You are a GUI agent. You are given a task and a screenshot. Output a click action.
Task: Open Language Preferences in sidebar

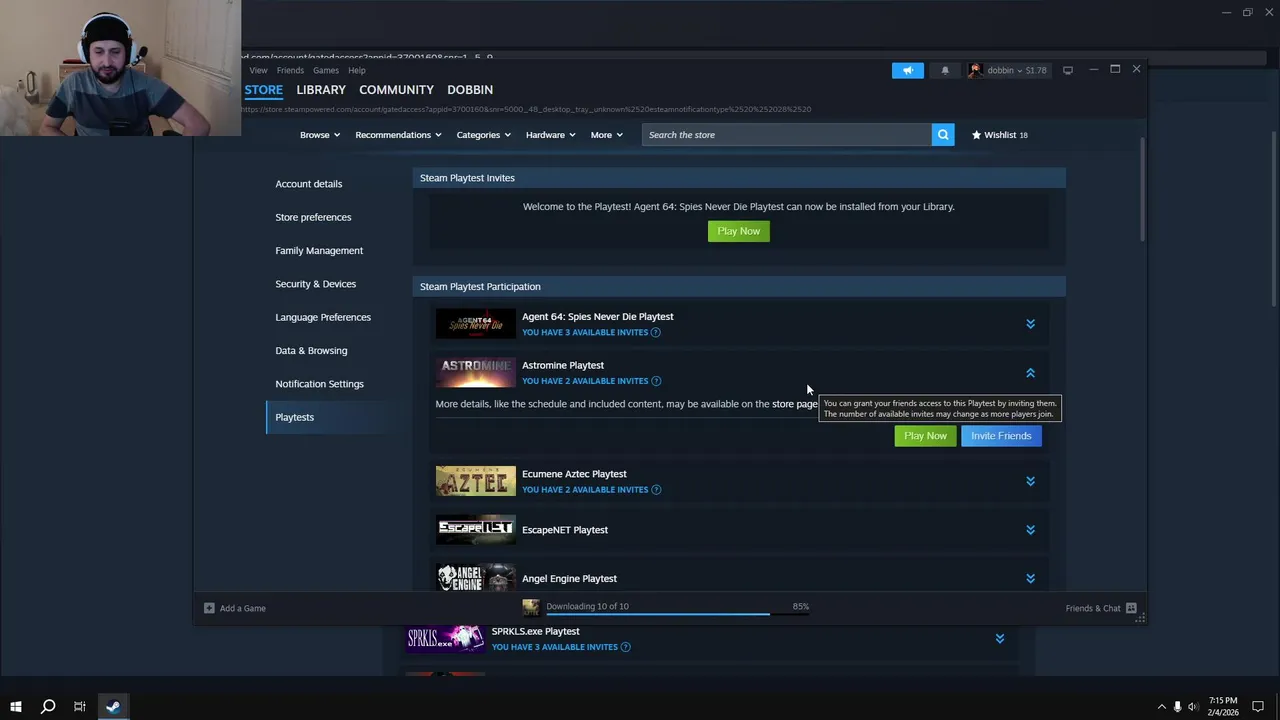click(323, 317)
